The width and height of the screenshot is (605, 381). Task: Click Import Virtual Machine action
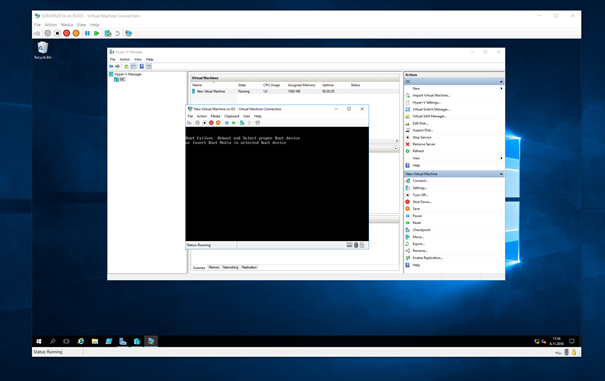(431, 95)
